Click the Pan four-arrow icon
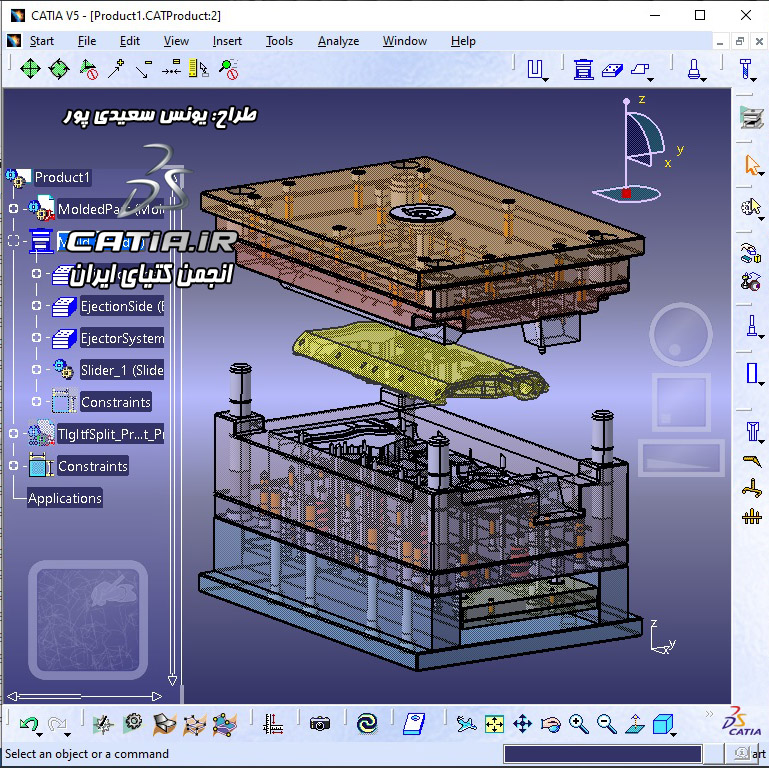The width and height of the screenshot is (769, 768). (522, 724)
